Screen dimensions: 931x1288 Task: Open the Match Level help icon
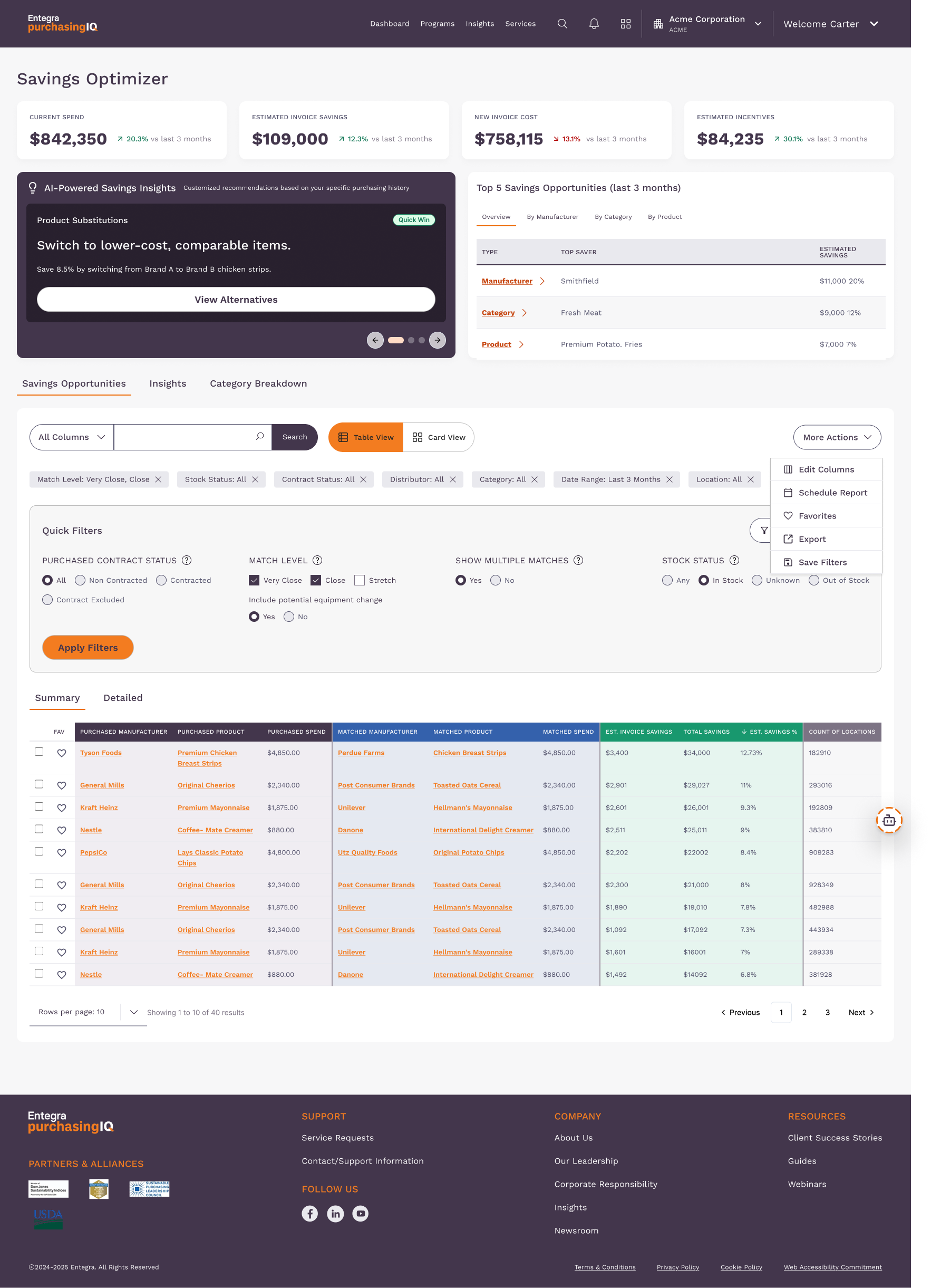[x=317, y=561]
